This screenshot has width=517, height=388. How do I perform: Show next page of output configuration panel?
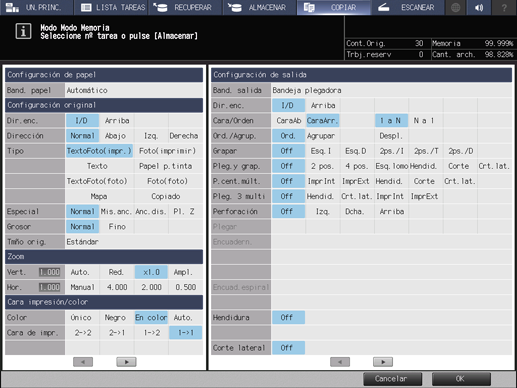383,362
